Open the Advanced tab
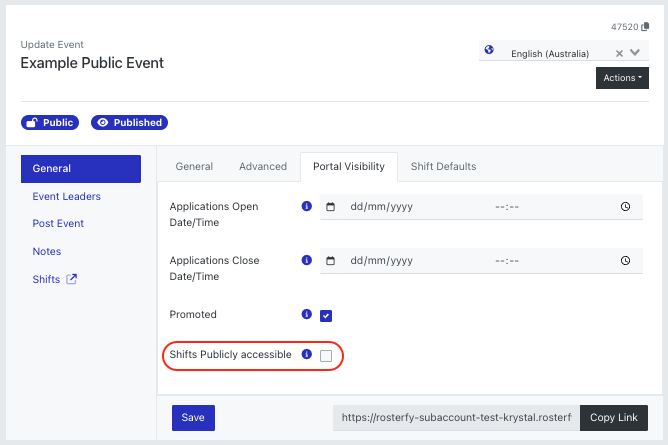The image size is (668, 445). (x=263, y=167)
